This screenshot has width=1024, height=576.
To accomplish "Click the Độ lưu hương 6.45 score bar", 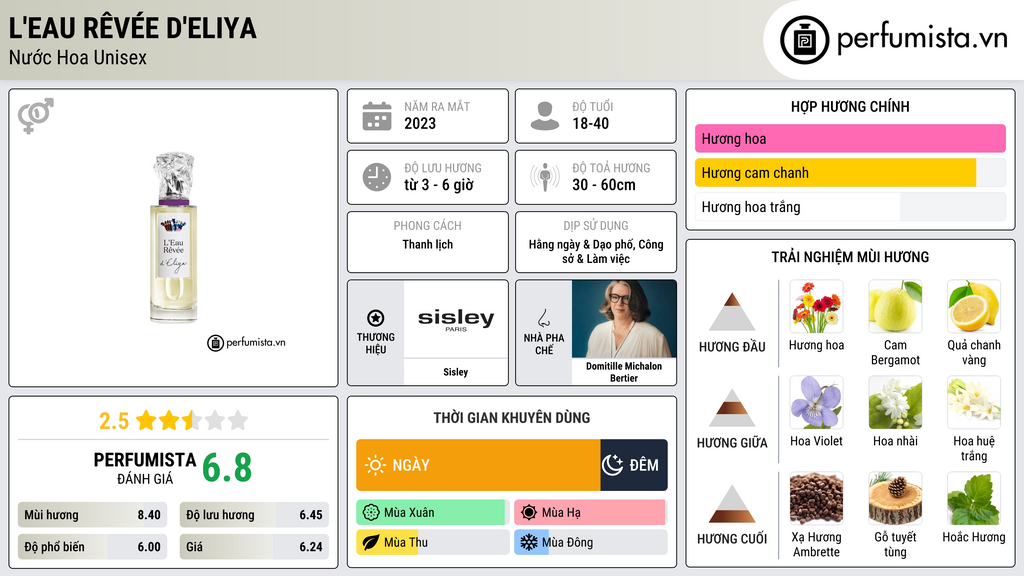I will pyautogui.click(x=254, y=515).
